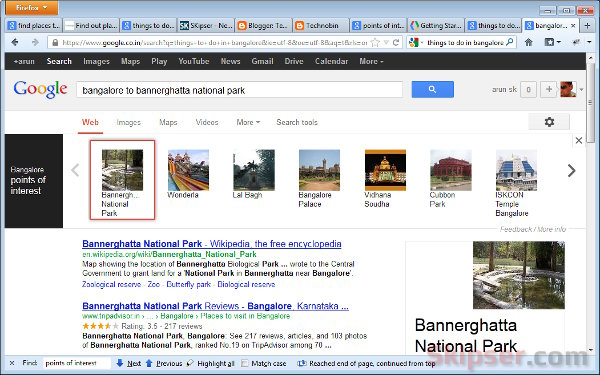Viewport: 600px width, 375px height.
Task: Click the find bar text field
Action: click(x=77, y=363)
